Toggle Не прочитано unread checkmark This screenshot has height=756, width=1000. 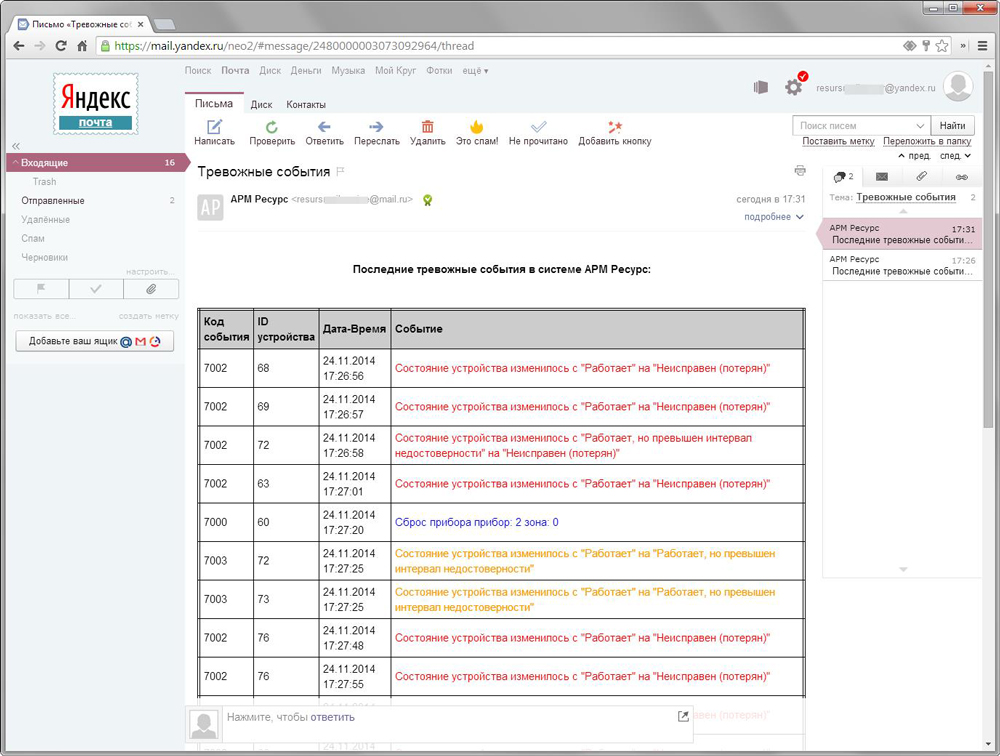538,128
